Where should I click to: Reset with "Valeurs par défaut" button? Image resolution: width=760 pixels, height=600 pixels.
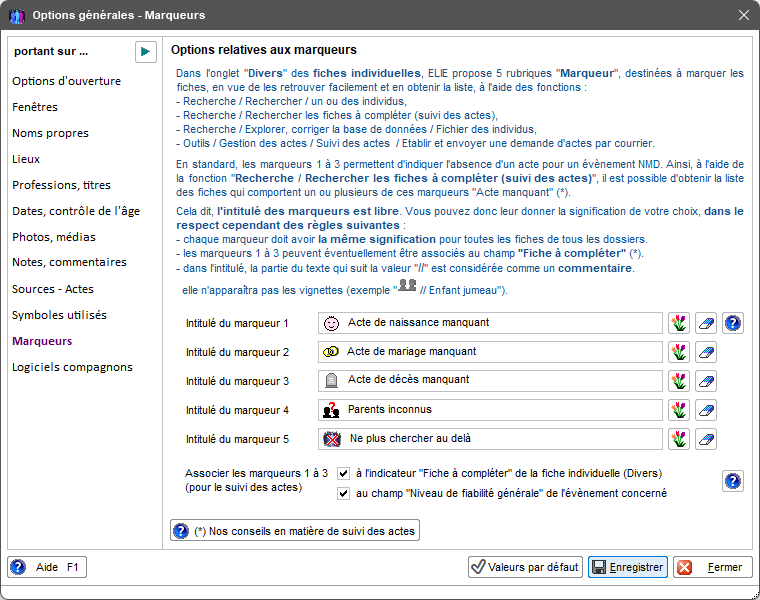tap(526, 567)
